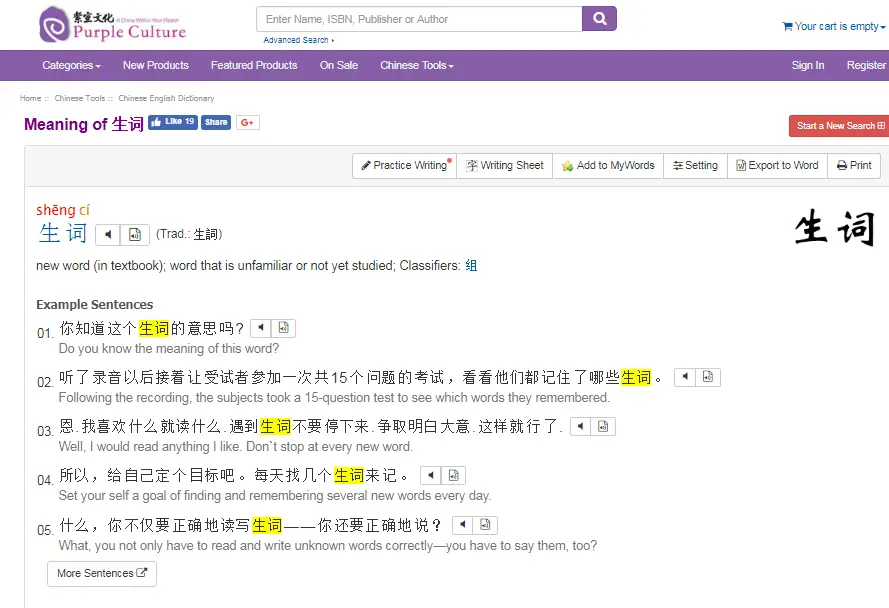Print the dictionary entry
Viewport: 889px width, 608px height.
854,165
